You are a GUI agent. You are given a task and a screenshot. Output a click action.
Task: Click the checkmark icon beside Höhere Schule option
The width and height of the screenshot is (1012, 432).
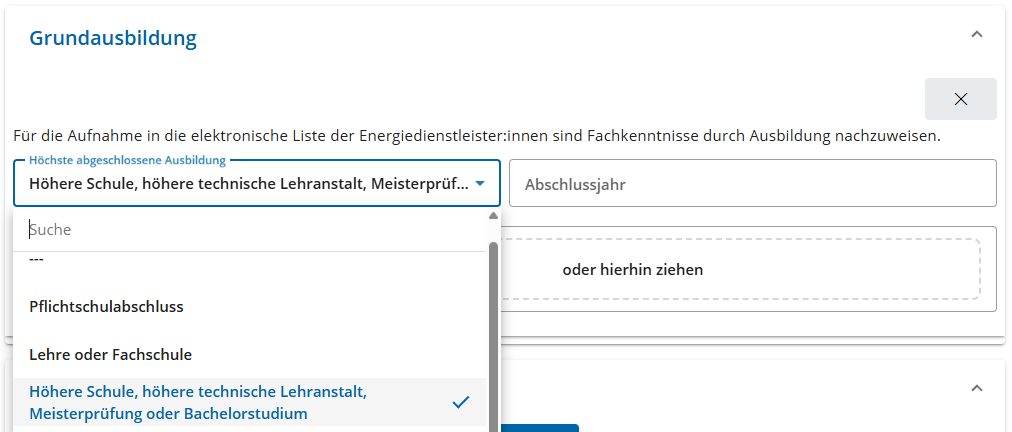pyautogui.click(x=460, y=402)
